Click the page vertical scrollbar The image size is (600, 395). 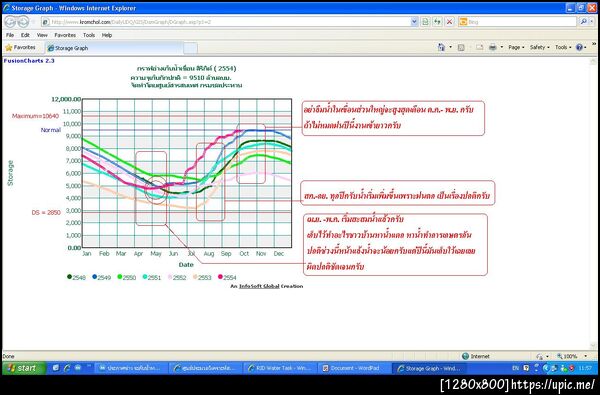tap(593, 203)
